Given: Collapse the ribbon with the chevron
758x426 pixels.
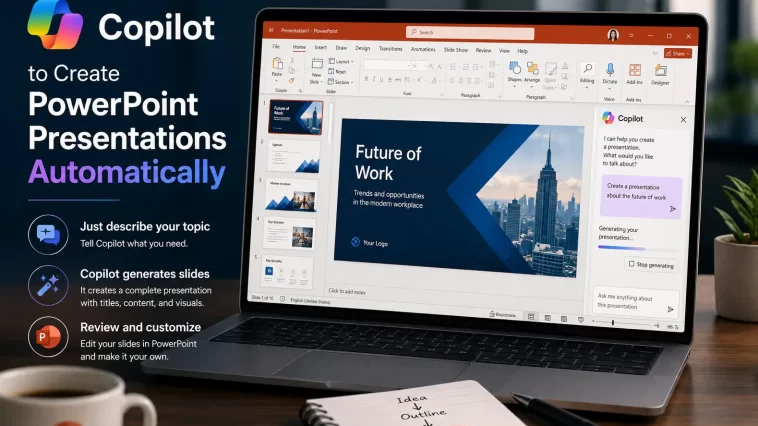Looking at the screenshot, I should point(687,102).
